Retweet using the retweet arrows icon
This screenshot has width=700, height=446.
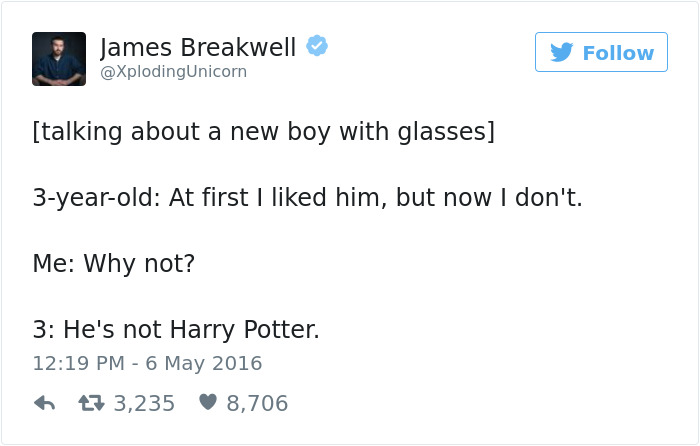(91, 404)
